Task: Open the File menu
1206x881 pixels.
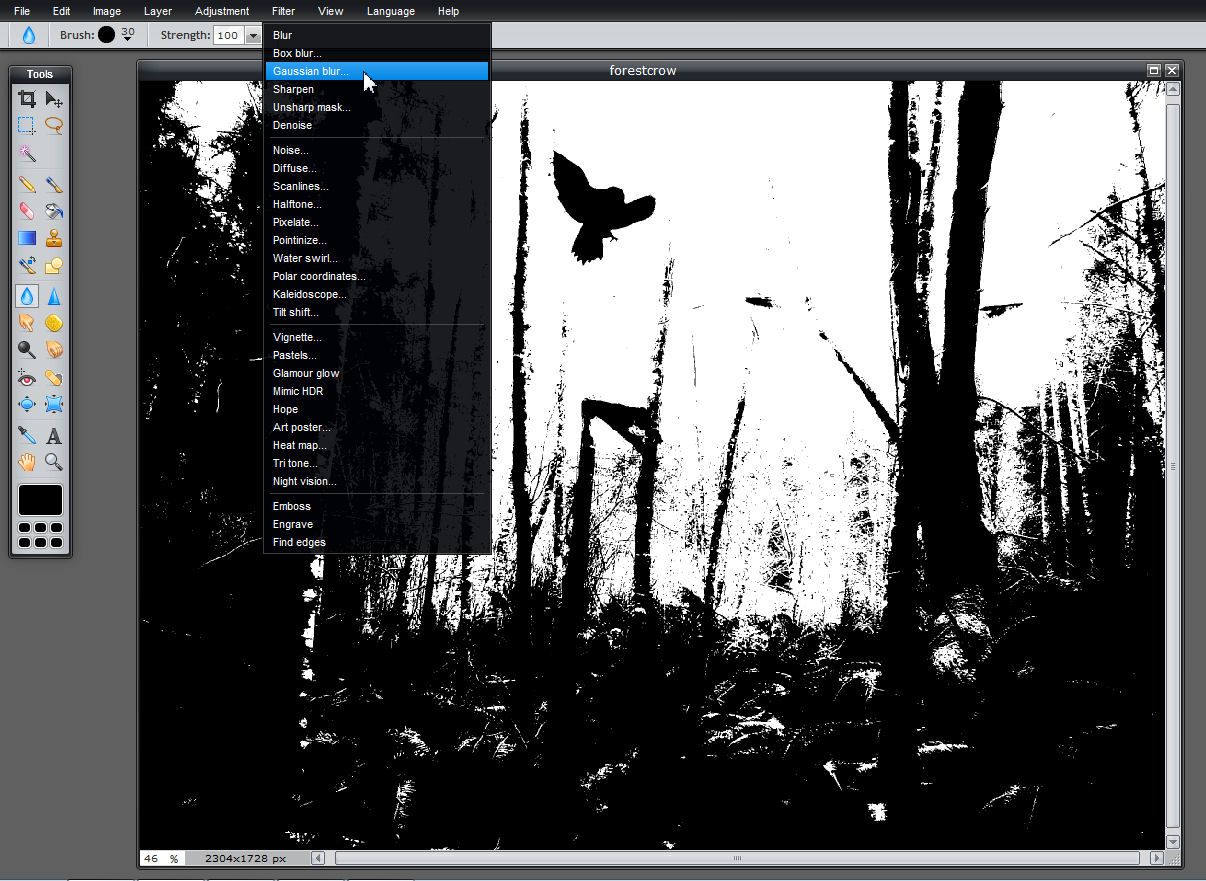Action: 22,11
